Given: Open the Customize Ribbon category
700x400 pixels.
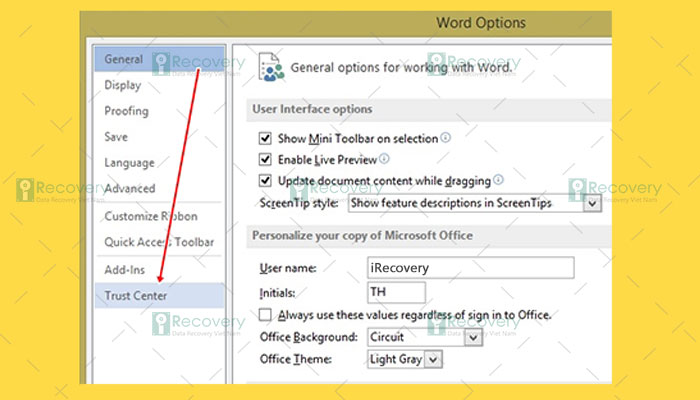Looking at the screenshot, I should coord(159,216).
